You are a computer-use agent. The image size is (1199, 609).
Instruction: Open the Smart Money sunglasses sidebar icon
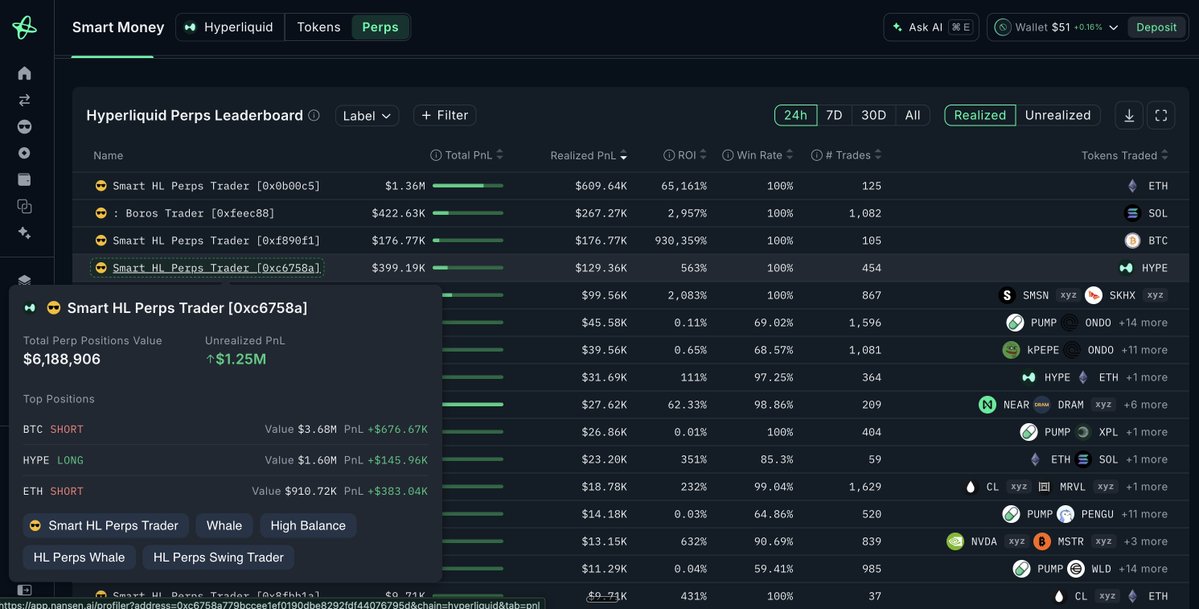(x=24, y=126)
